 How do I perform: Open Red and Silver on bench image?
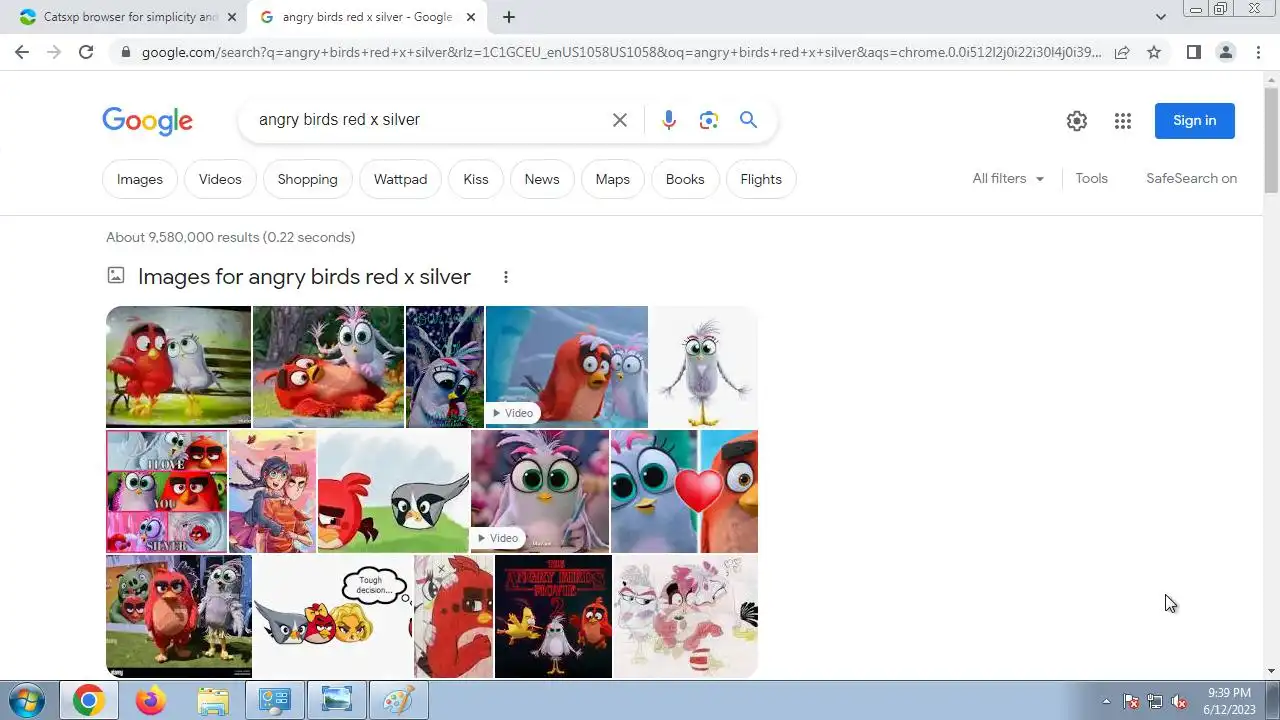[x=178, y=367]
